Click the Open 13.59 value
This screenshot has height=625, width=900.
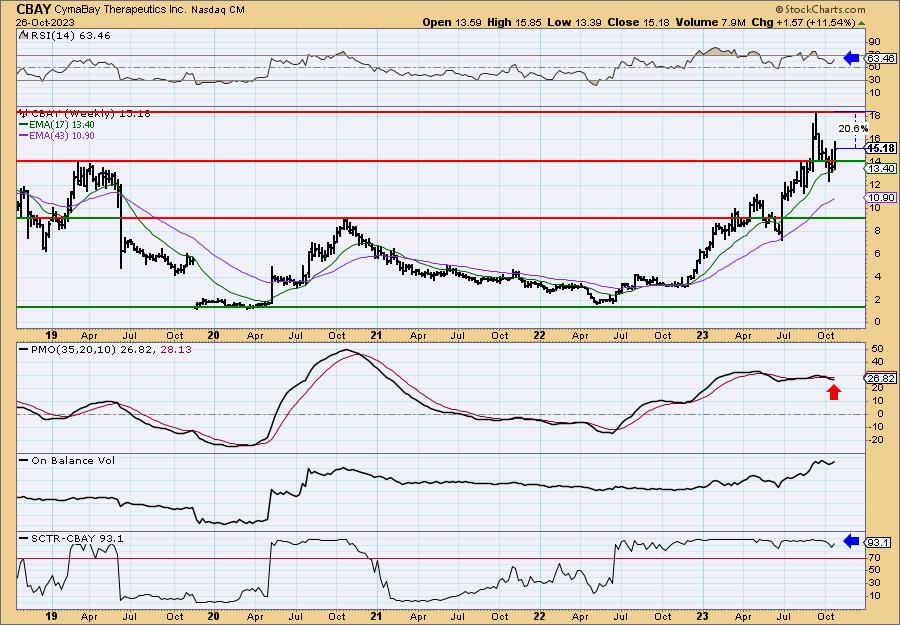click(452, 22)
